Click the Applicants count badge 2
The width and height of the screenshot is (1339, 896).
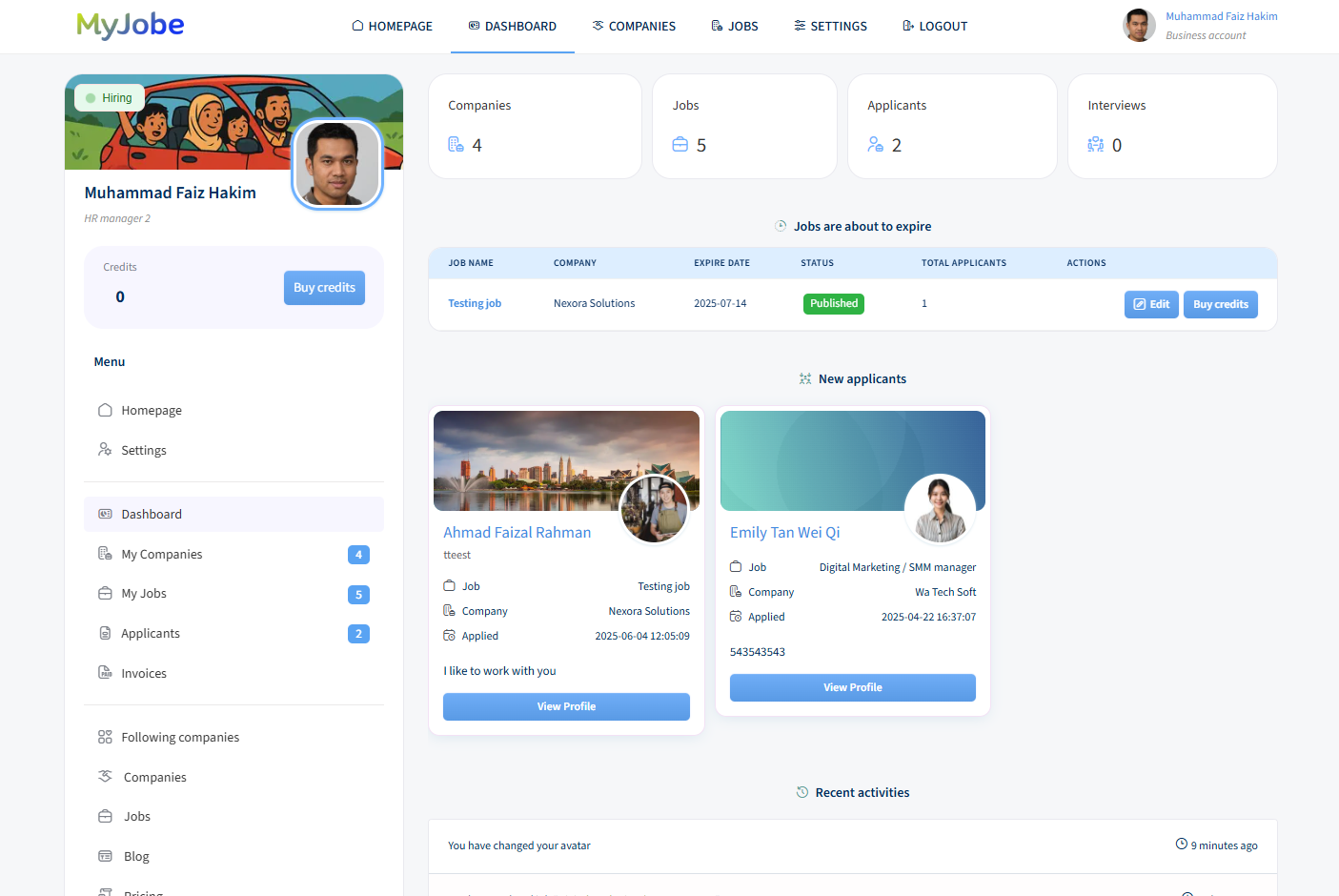358,634
